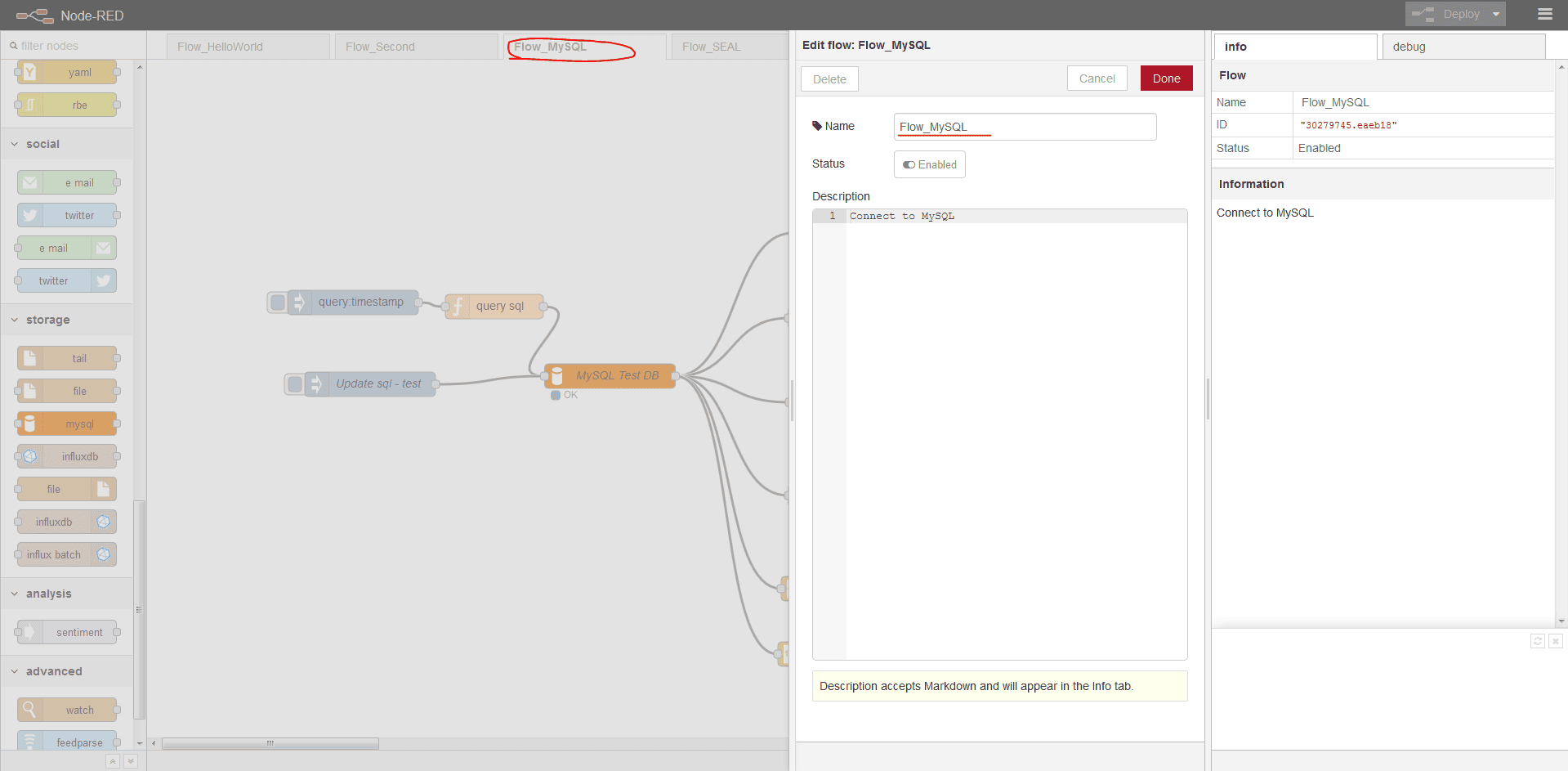Select the yaml node in palette
The height and width of the screenshot is (771, 1568).
(67, 72)
